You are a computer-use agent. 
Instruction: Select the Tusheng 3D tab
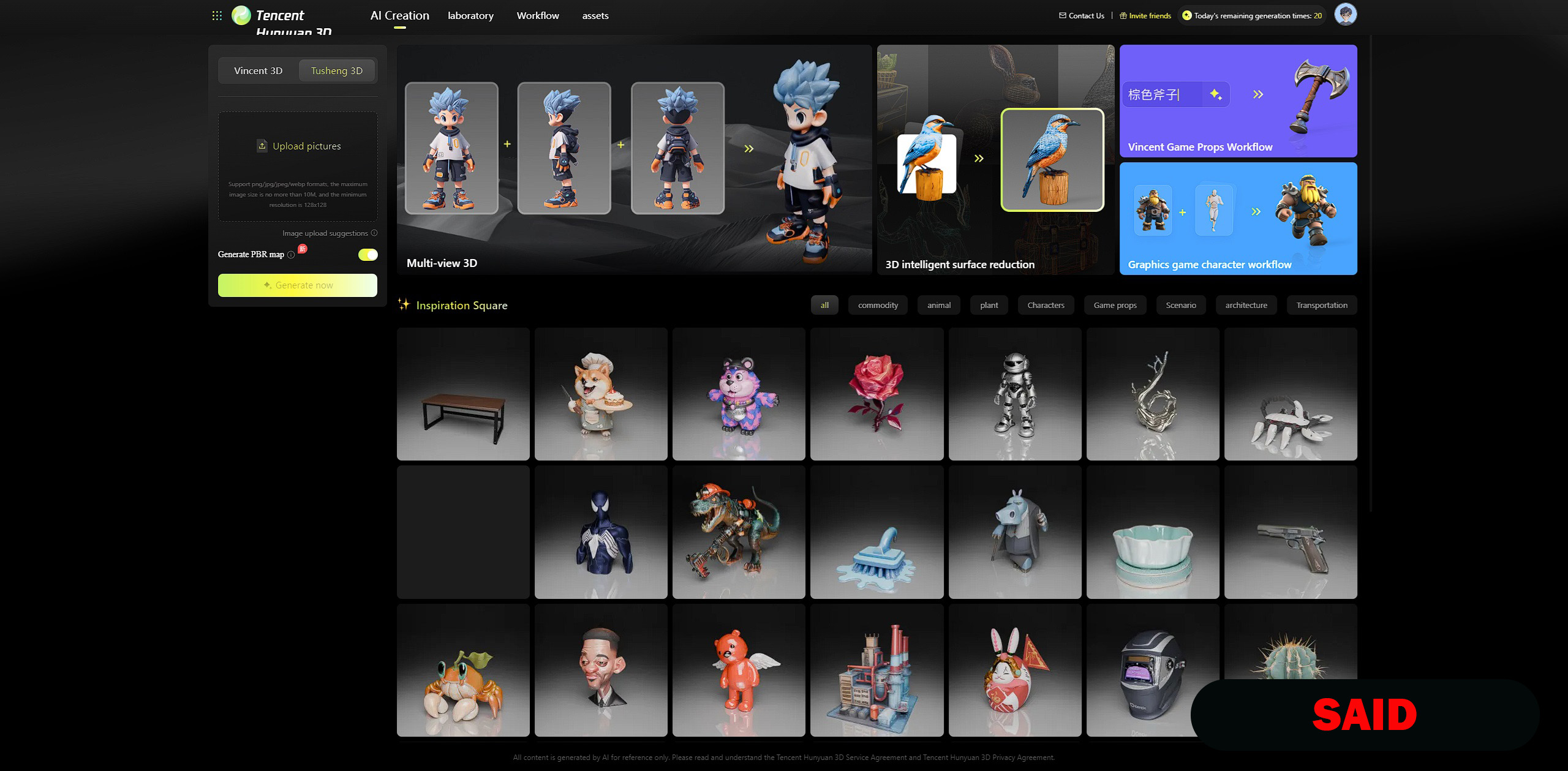pos(336,70)
